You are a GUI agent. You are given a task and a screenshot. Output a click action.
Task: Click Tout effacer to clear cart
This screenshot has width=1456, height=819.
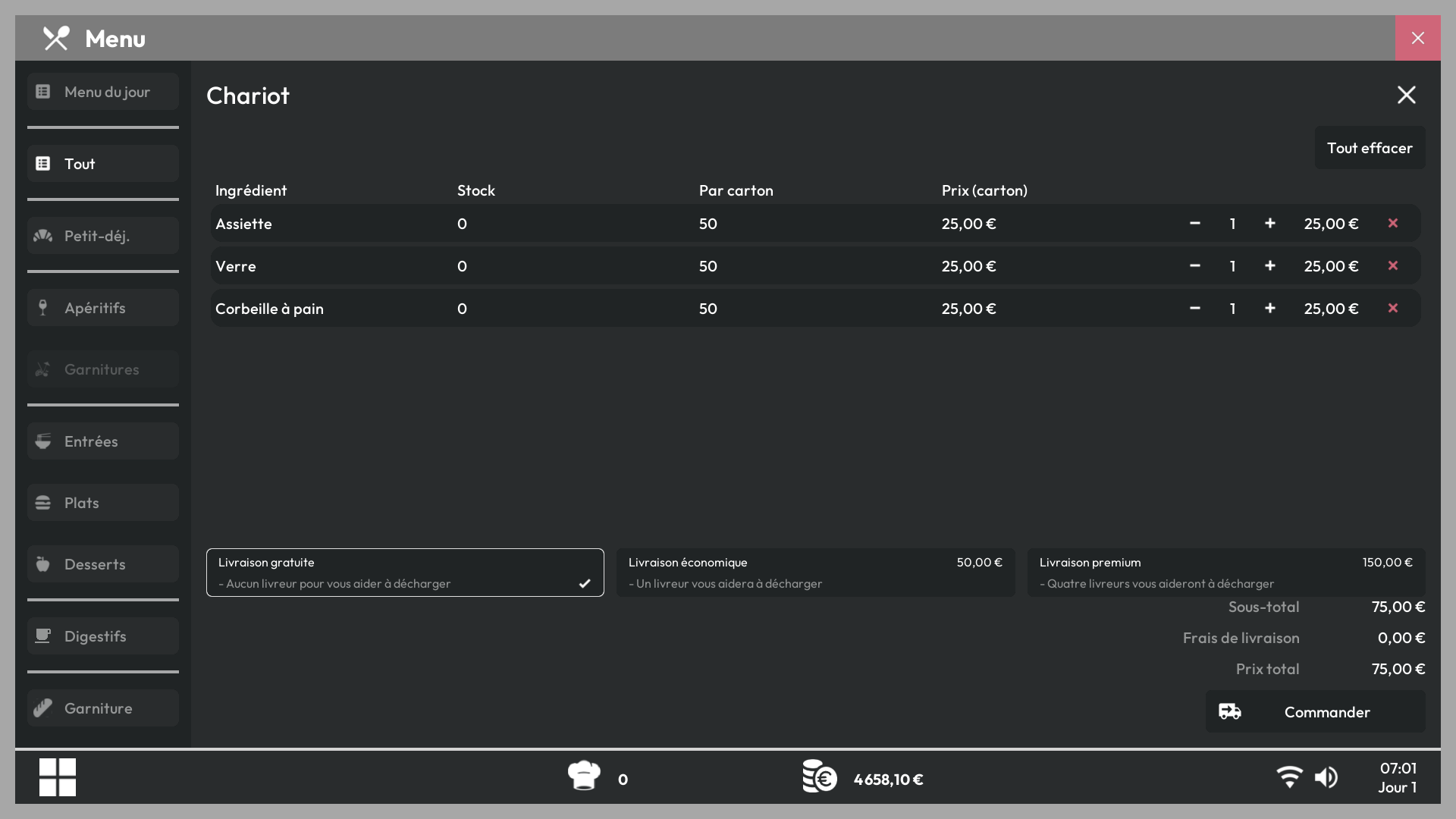(1370, 148)
